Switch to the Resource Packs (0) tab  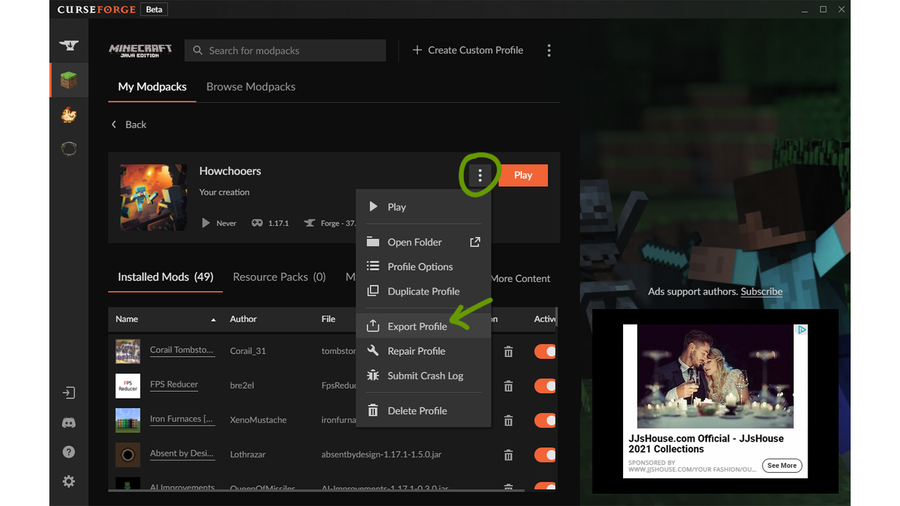279,277
